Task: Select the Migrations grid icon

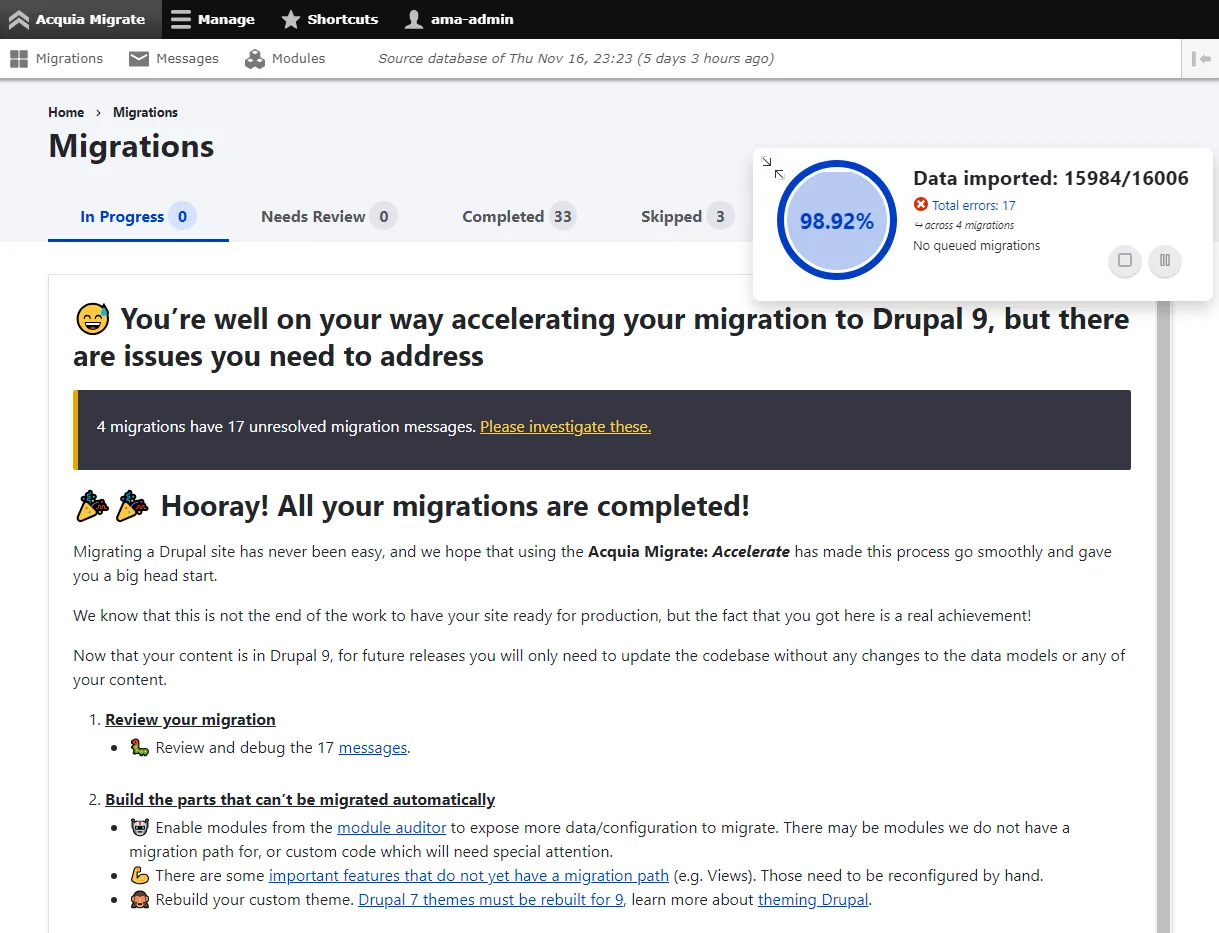Action: 18,58
